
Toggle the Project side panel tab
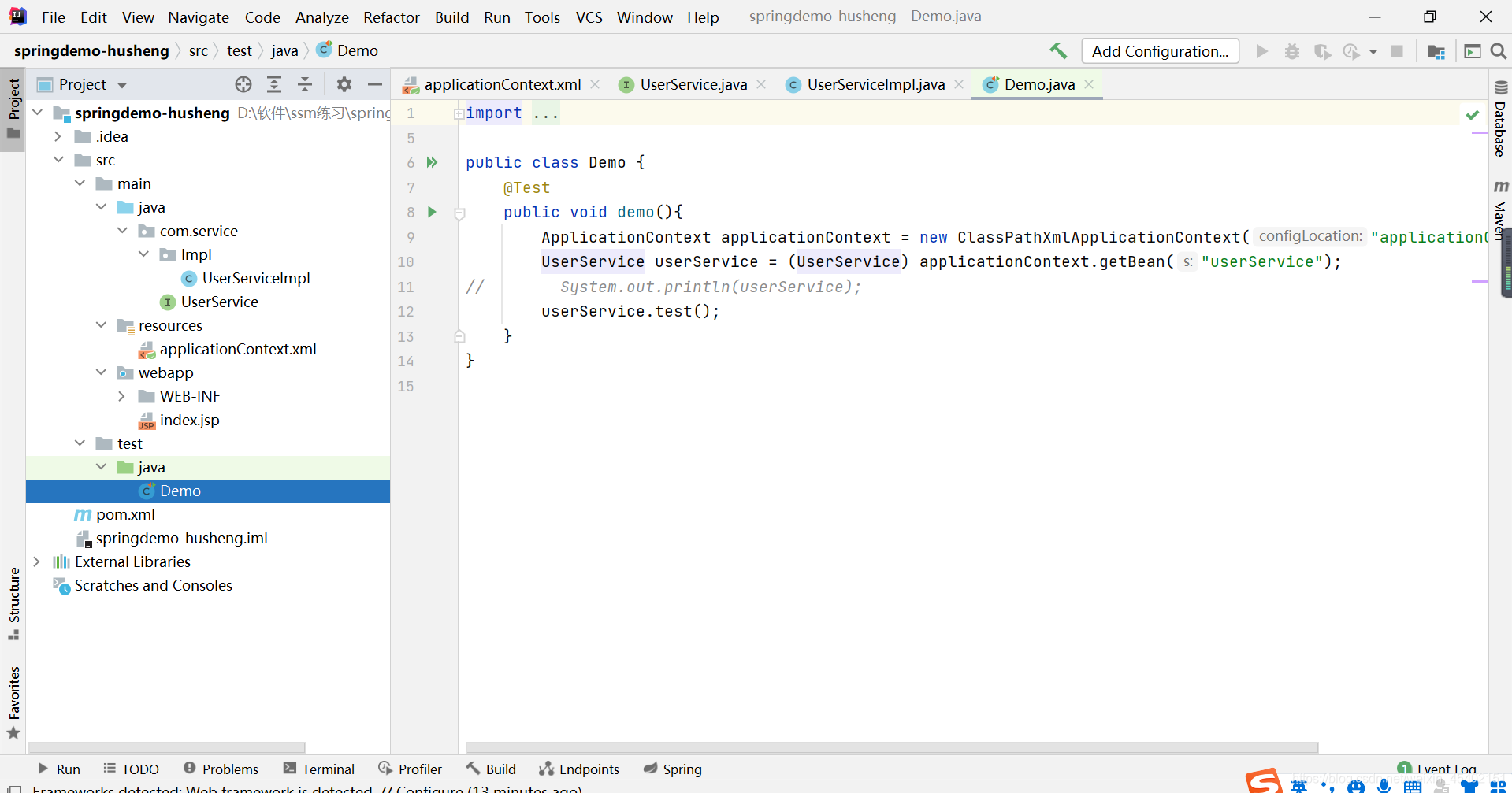coord(13,108)
